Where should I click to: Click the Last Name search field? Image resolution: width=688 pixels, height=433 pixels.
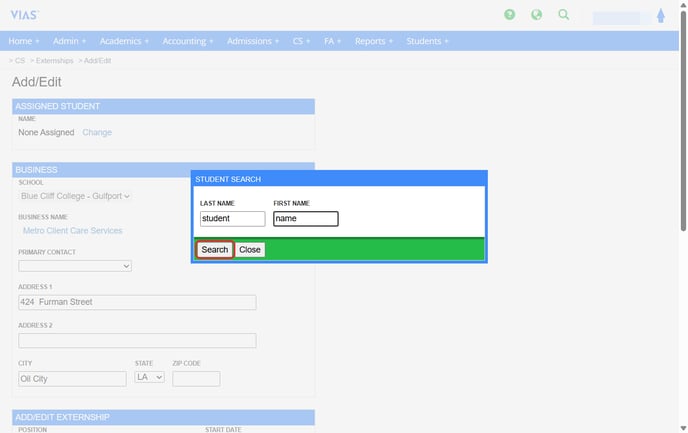(232, 218)
